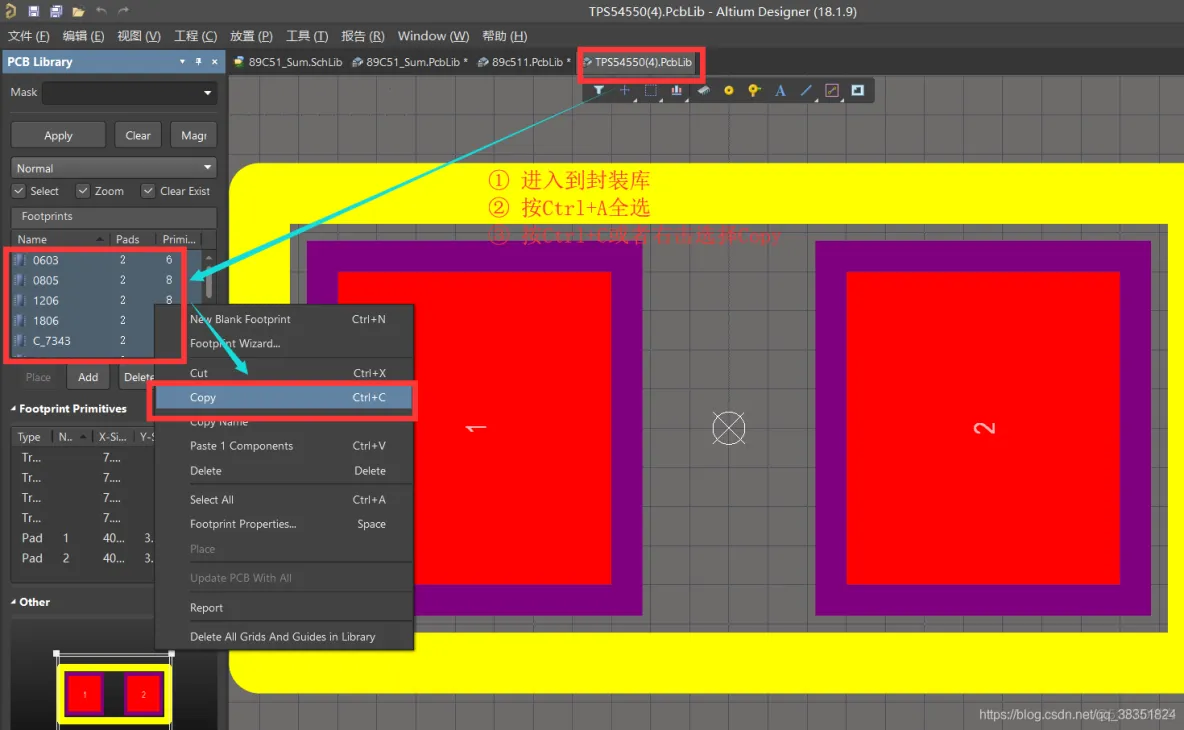Select the selection Filter funnel tool

599,91
